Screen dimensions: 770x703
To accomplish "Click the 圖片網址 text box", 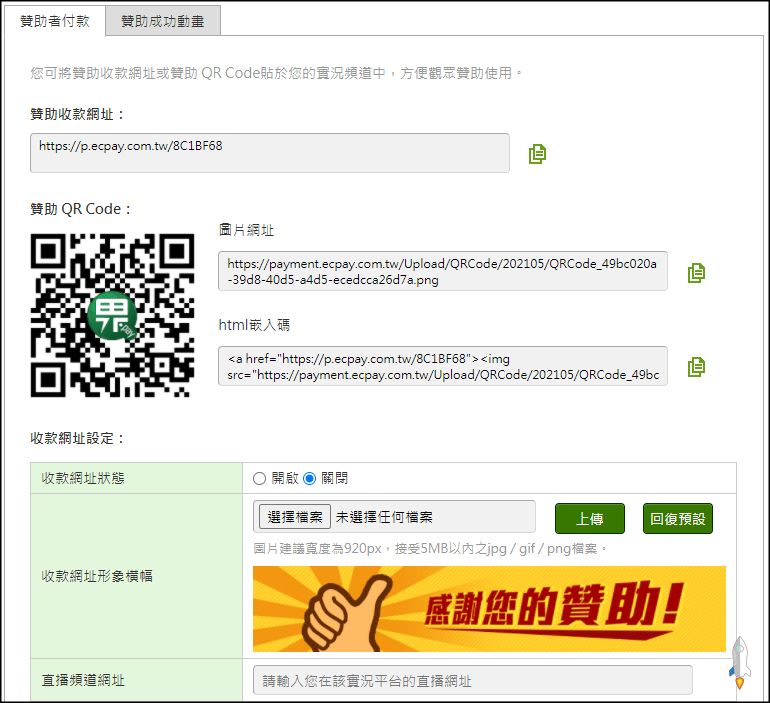I will click(442, 271).
